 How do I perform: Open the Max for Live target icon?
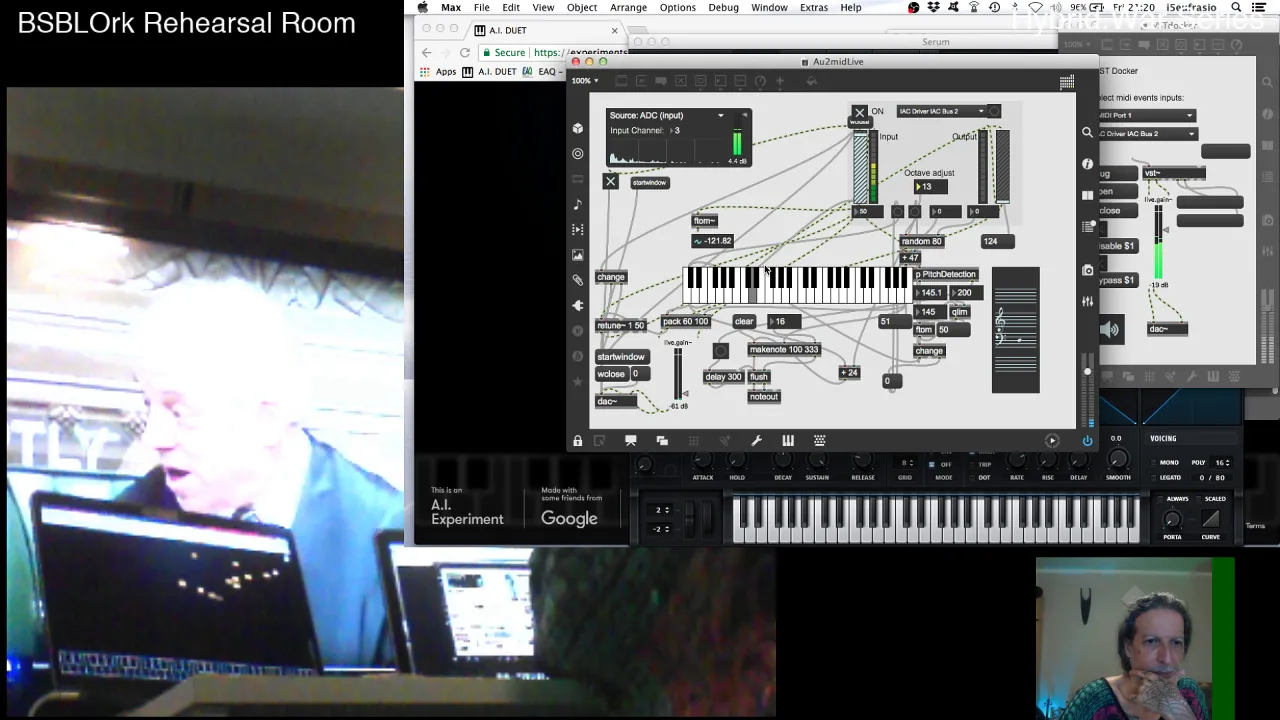578,154
